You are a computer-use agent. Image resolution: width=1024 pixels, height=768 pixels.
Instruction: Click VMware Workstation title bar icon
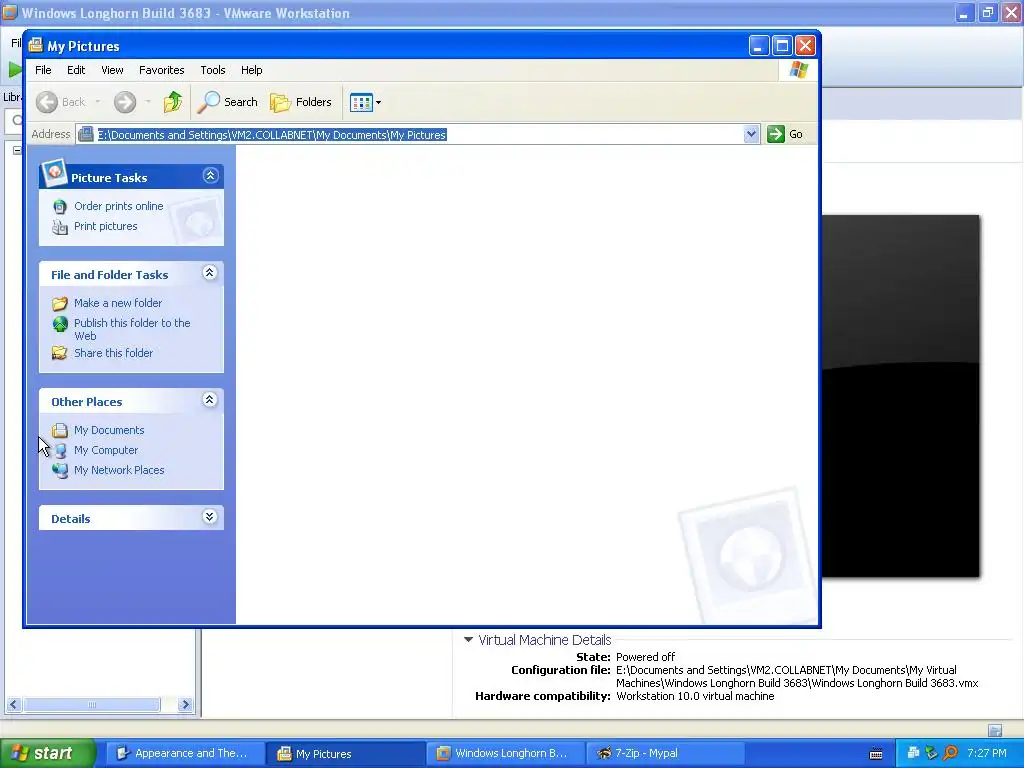(9, 12)
